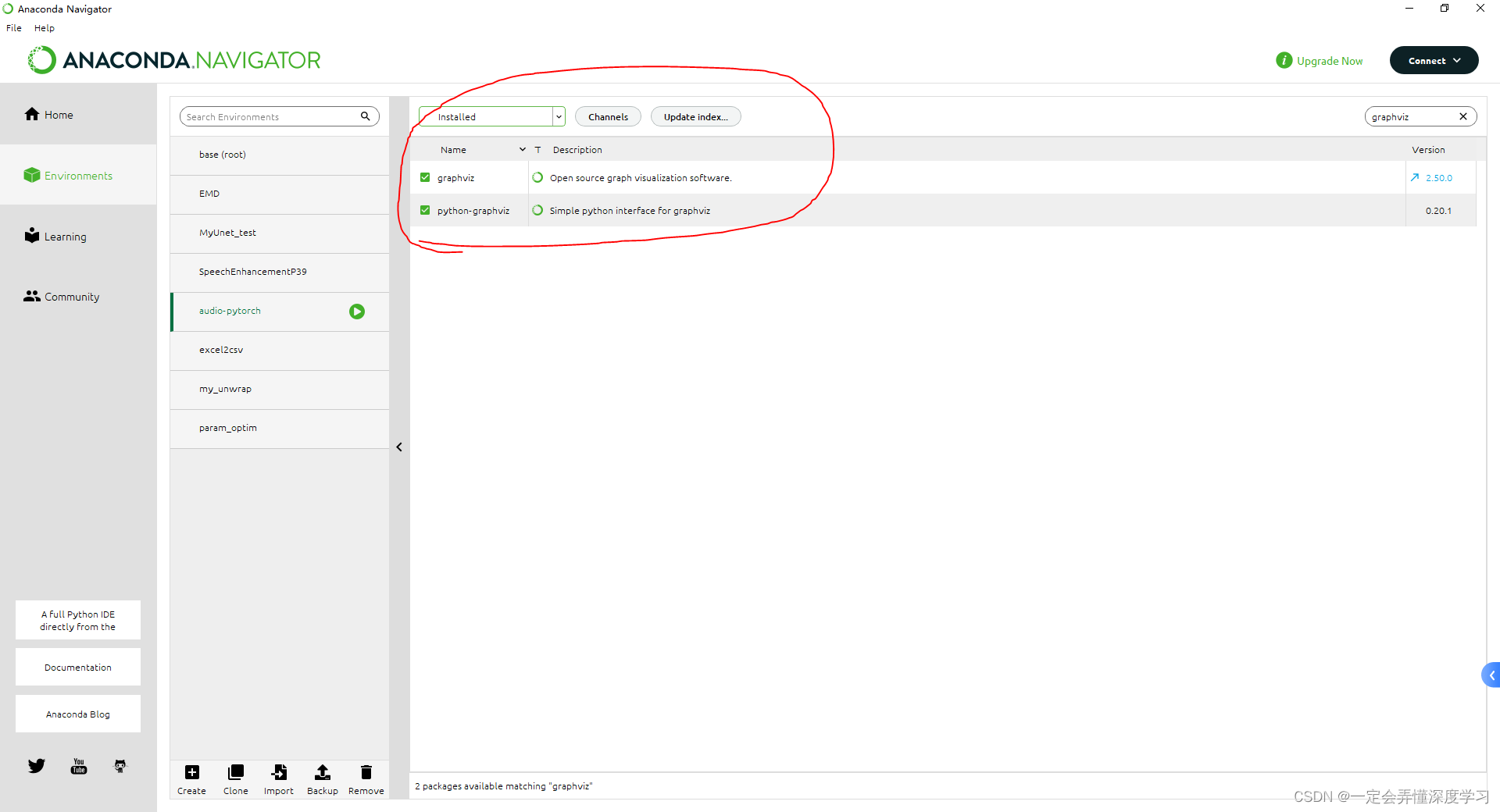Open the Documentation link
The image size is (1500, 812).
tap(78, 667)
